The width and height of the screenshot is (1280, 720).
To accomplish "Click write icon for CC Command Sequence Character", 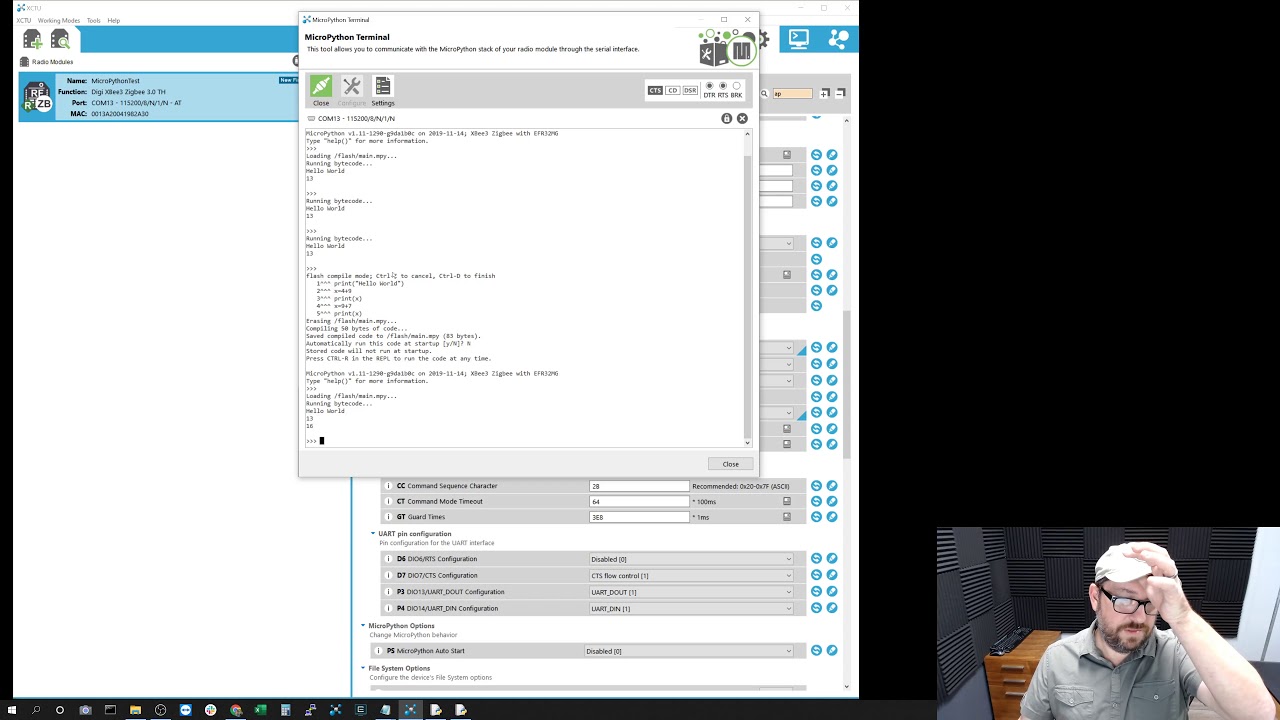I will (832, 486).
